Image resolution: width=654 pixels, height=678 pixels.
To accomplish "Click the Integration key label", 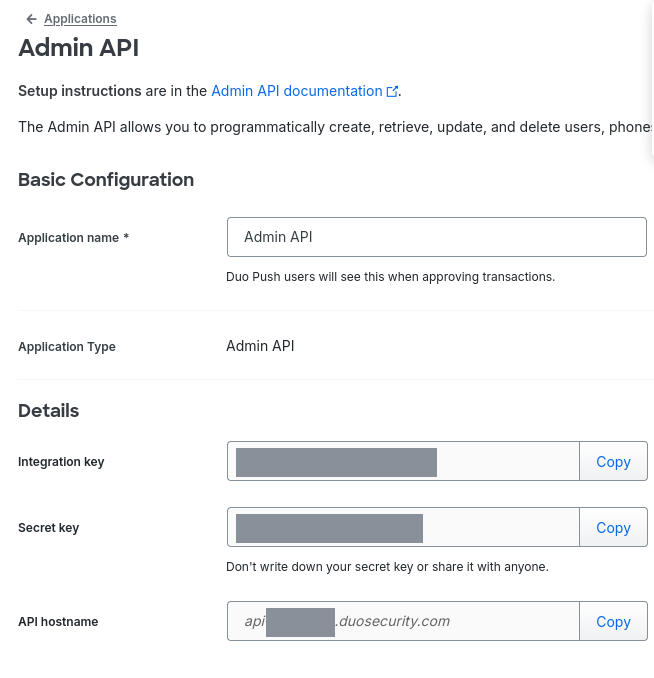I will pyautogui.click(x=61, y=462).
